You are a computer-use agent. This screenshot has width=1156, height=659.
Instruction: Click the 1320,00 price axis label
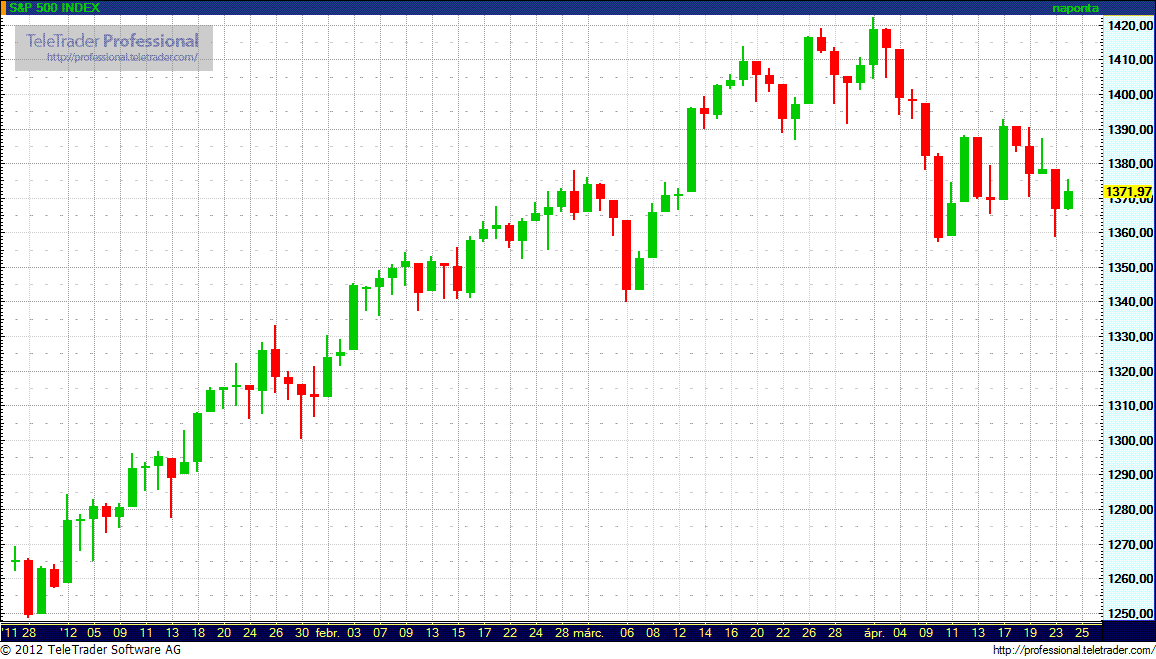pyautogui.click(x=1130, y=372)
